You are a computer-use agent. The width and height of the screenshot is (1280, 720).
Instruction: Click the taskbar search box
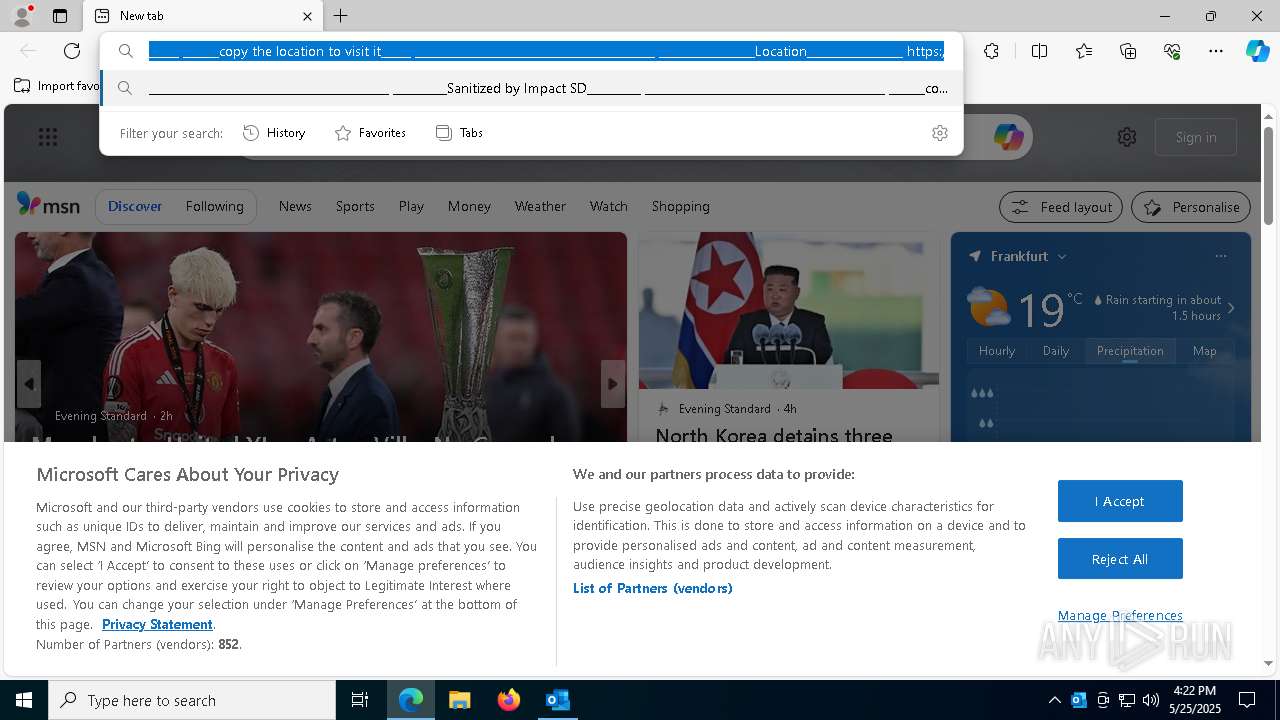pos(192,700)
